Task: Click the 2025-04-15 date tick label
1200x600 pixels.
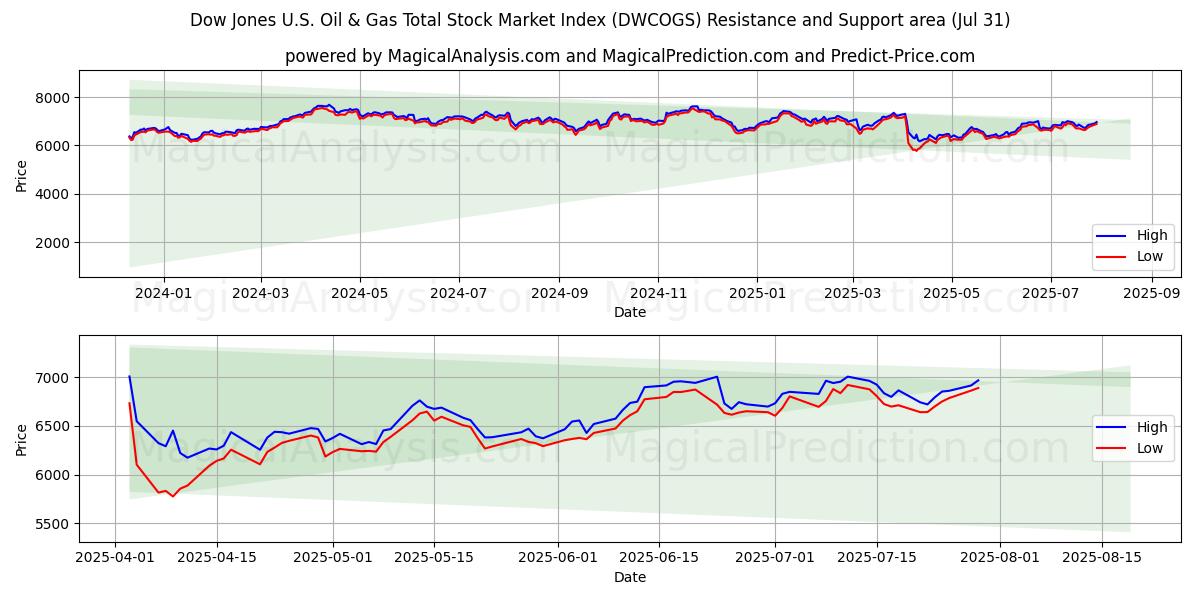Action: (217, 558)
